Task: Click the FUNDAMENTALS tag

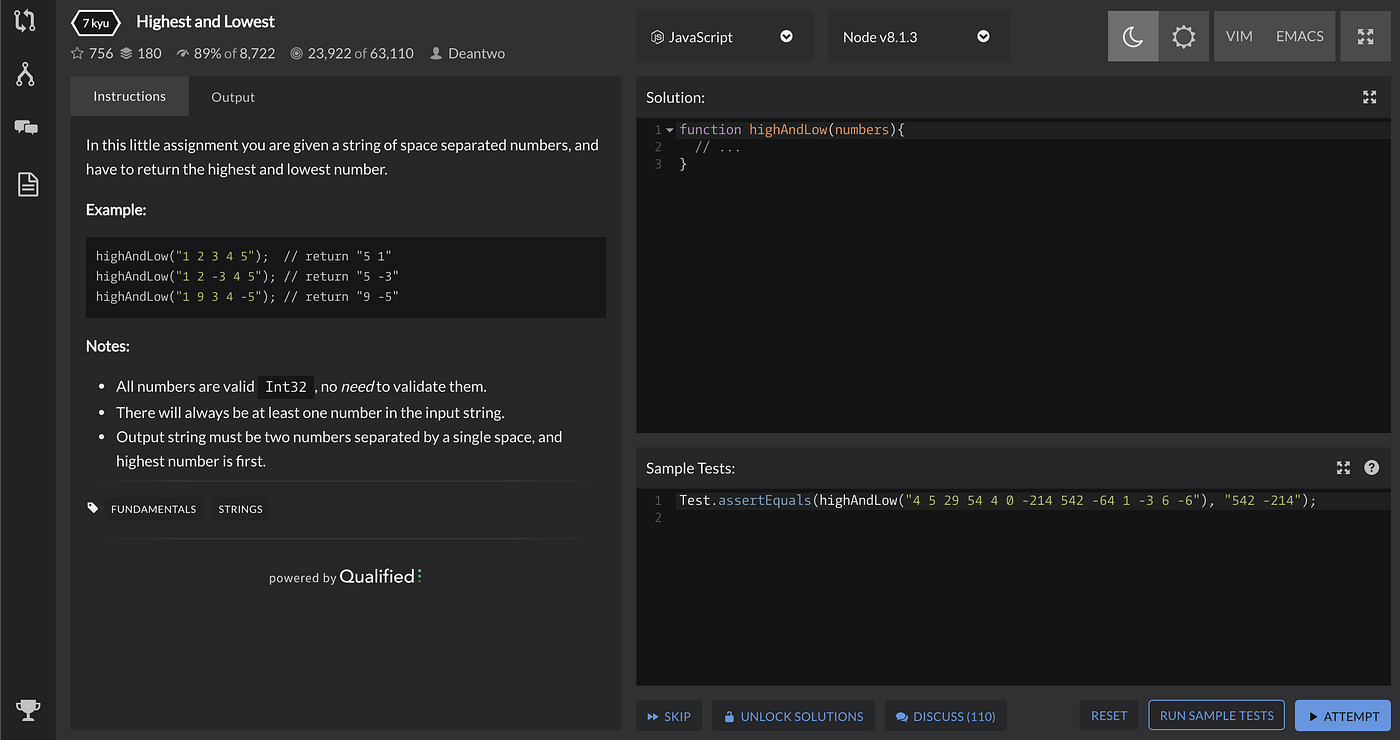Action: click(x=153, y=509)
